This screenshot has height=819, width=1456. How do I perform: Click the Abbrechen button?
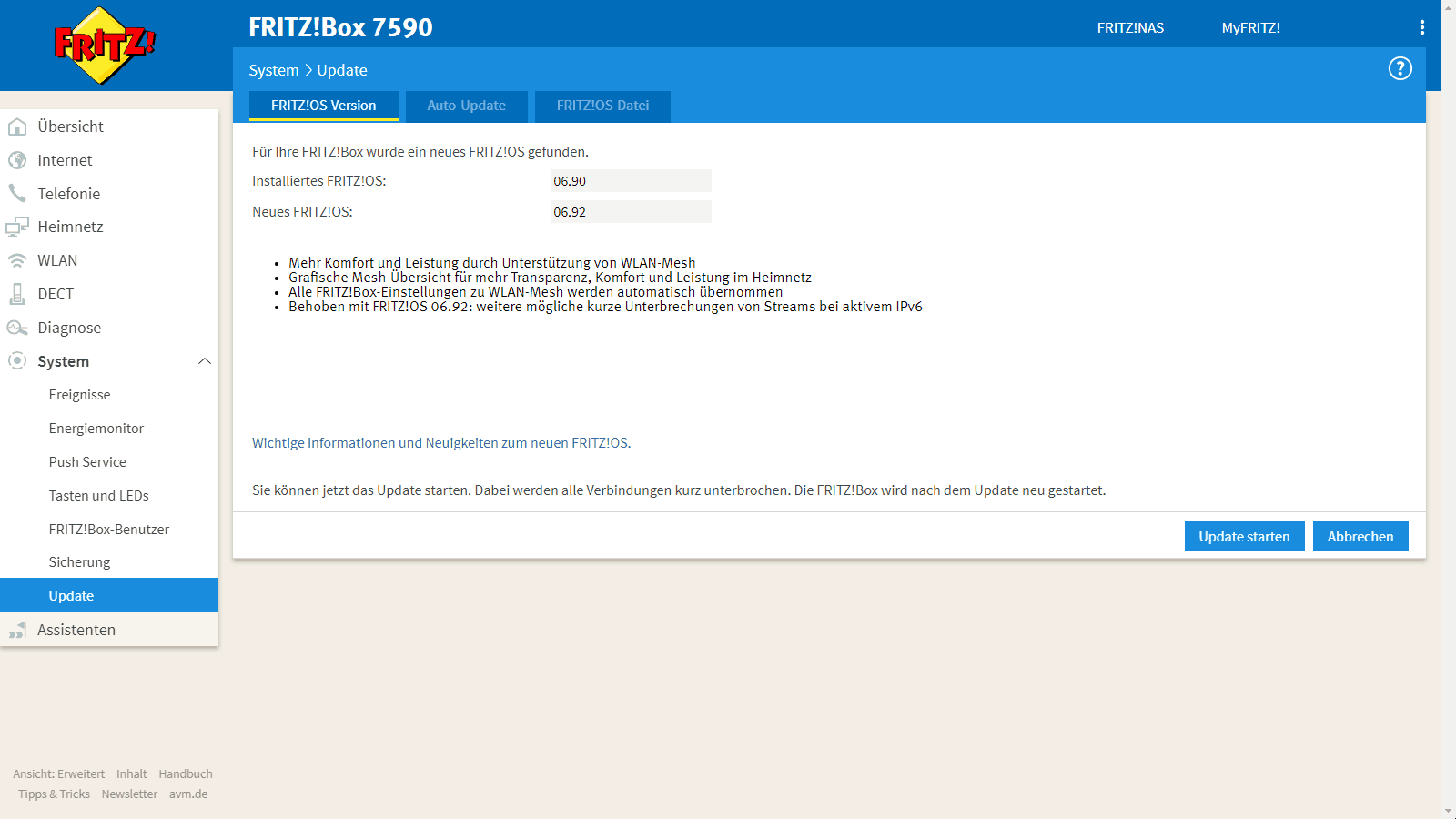tap(1360, 536)
